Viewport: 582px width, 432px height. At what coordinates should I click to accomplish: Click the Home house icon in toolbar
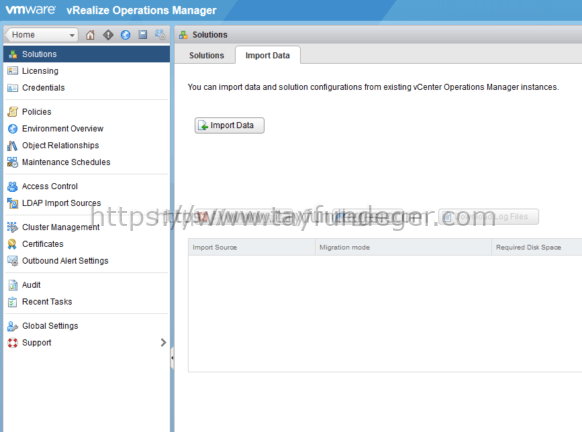pos(90,35)
